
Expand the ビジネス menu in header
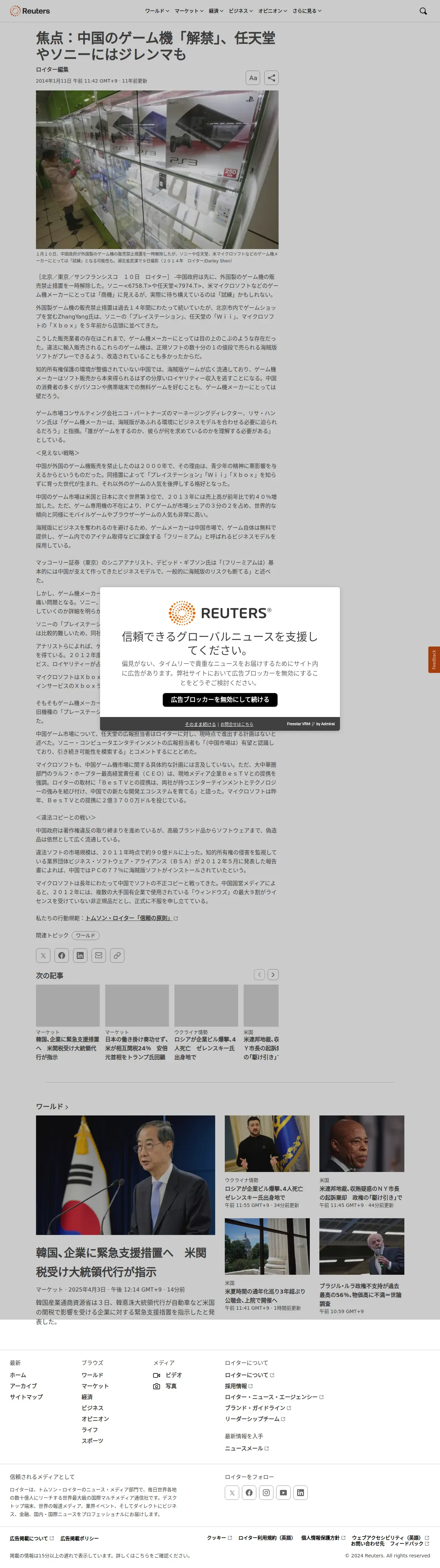pos(240,11)
